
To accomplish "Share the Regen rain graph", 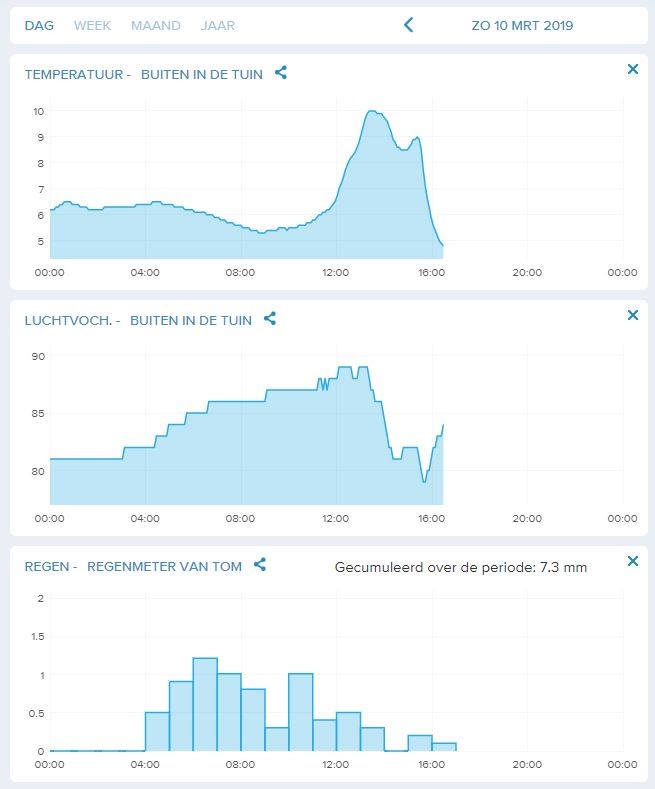I will 260,565.
